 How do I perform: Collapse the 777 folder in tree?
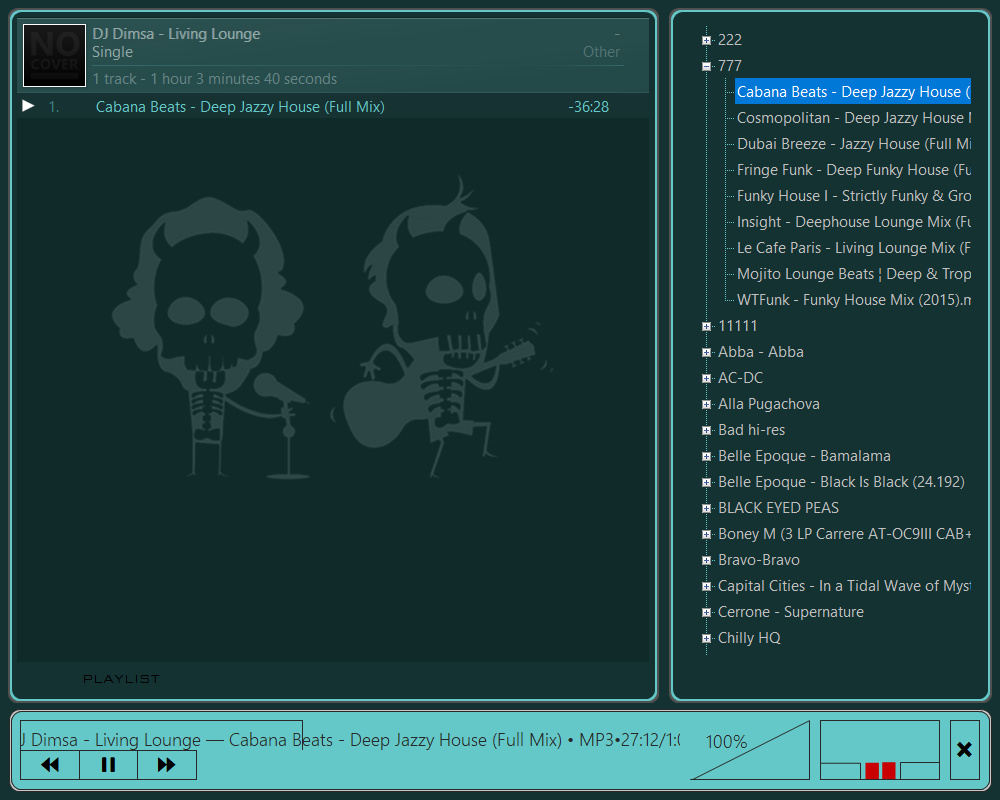point(706,66)
